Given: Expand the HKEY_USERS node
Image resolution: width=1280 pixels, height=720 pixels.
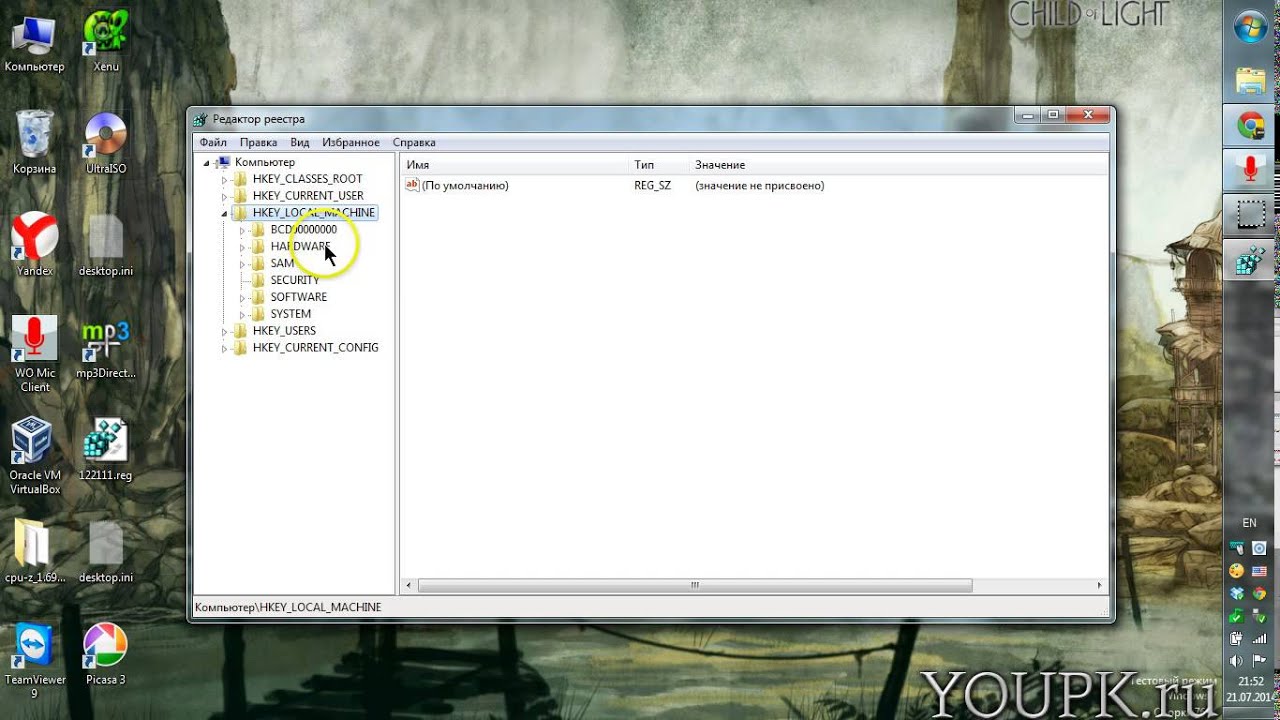Looking at the screenshot, I should (225, 331).
